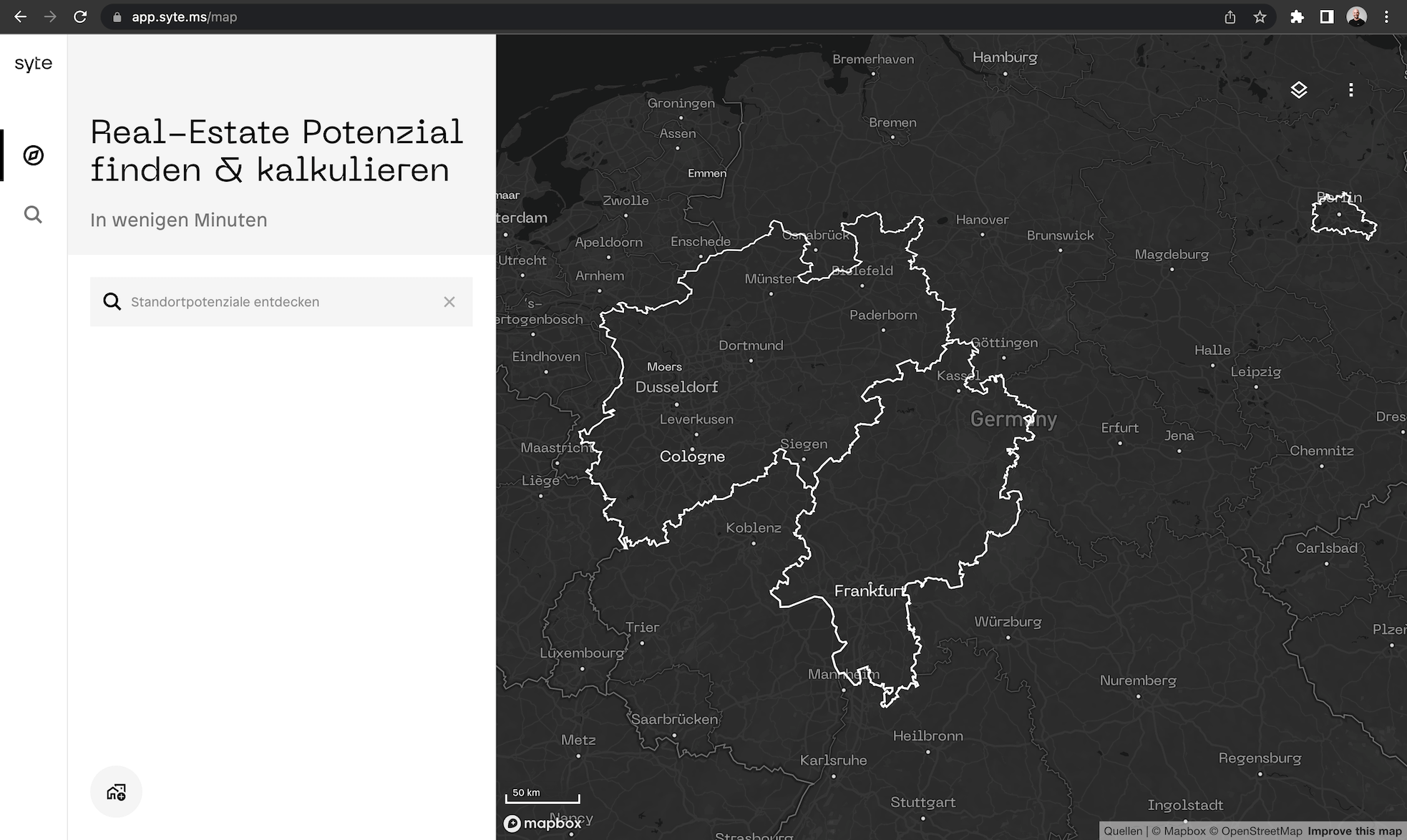Screen dimensions: 1407x840
Task: Open the OpenStreetMap attribution link
Action: 1261,831
